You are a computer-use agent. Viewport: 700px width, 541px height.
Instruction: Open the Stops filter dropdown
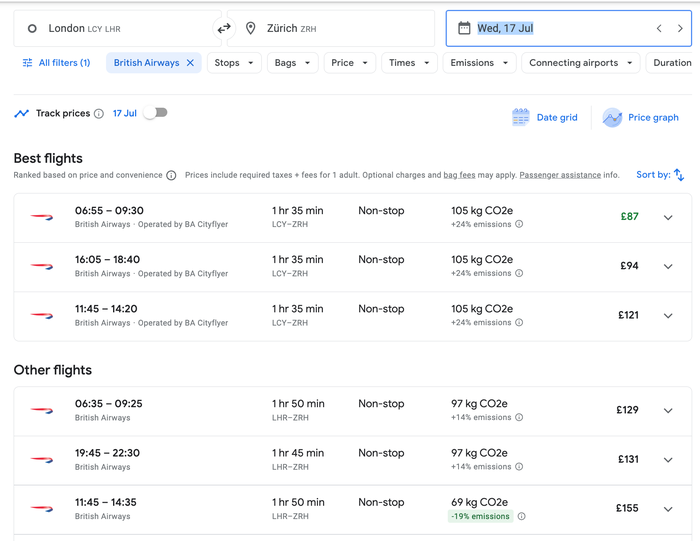click(x=234, y=63)
